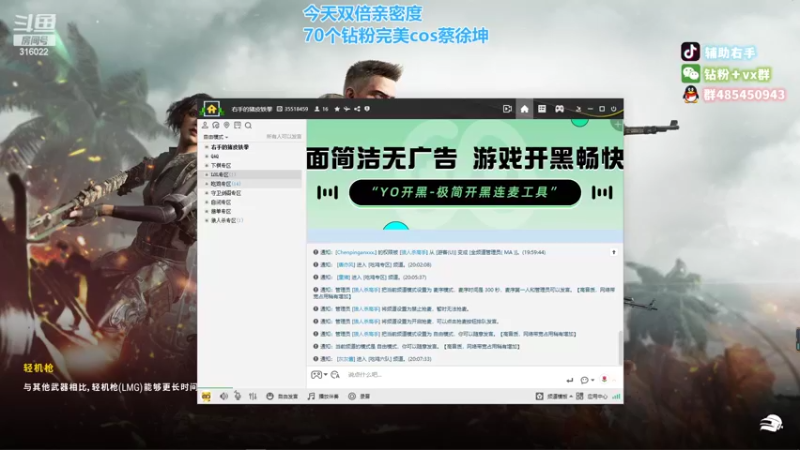The image size is (800, 450).
Task: Expand the 吃鸡专区 tree node
Action: coord(207,184)
